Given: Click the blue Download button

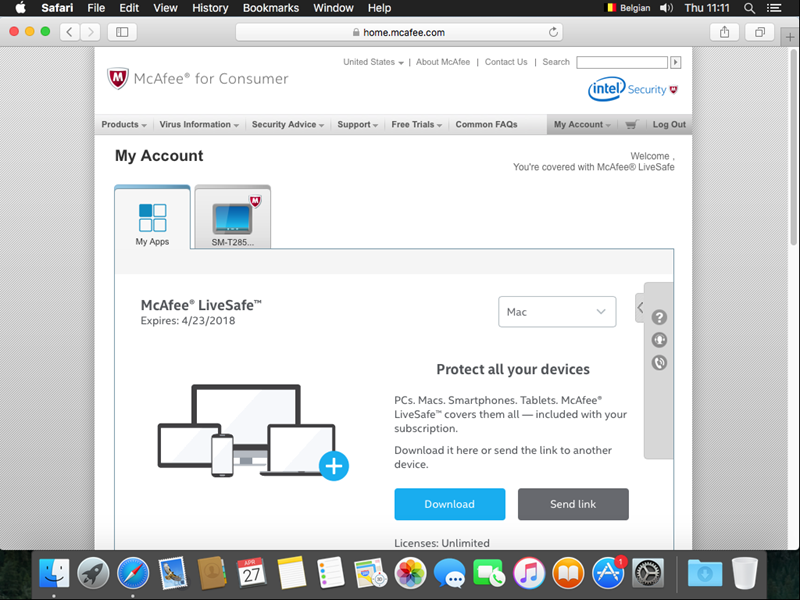Looking at the screenshot, I should tap(449, 504).
